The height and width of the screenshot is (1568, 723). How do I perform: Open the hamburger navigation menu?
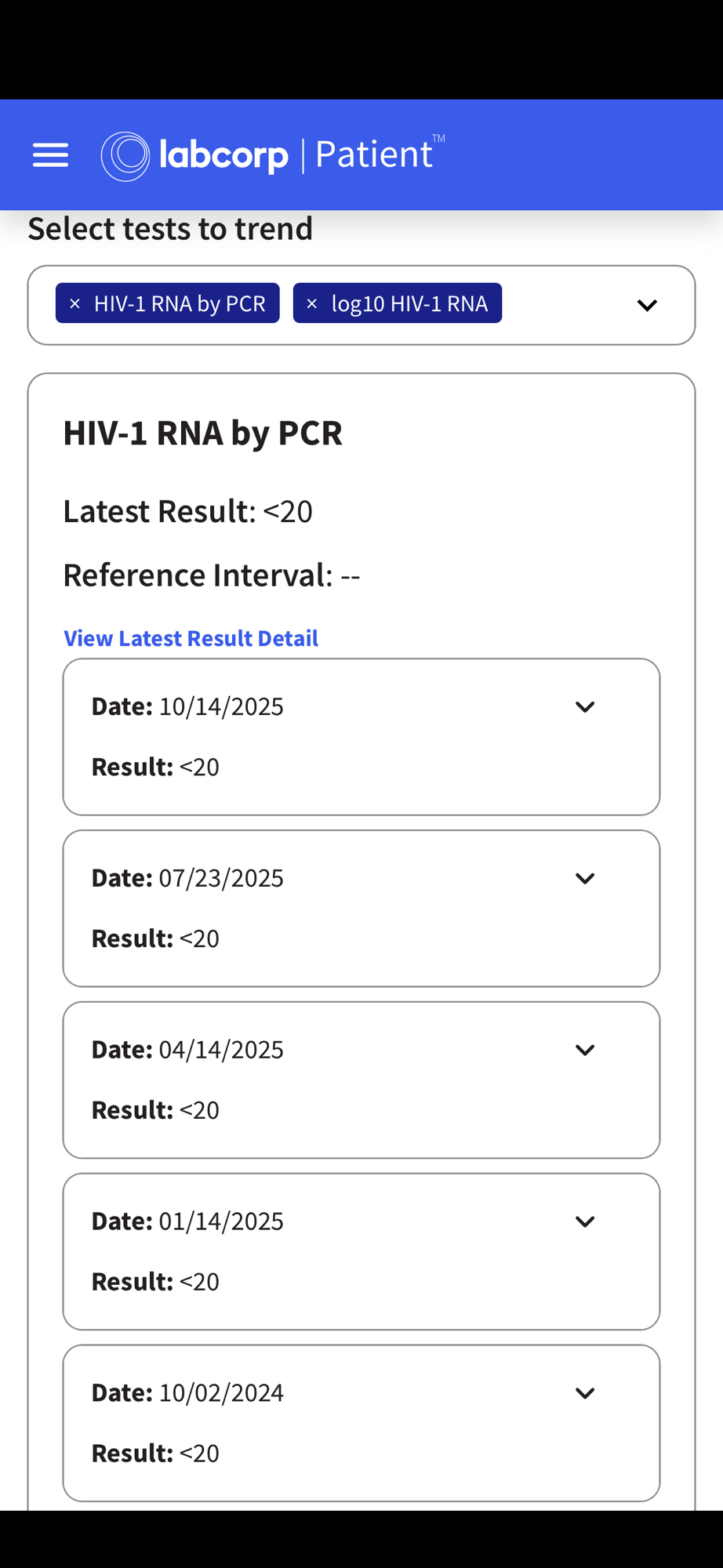click(50, 155)
